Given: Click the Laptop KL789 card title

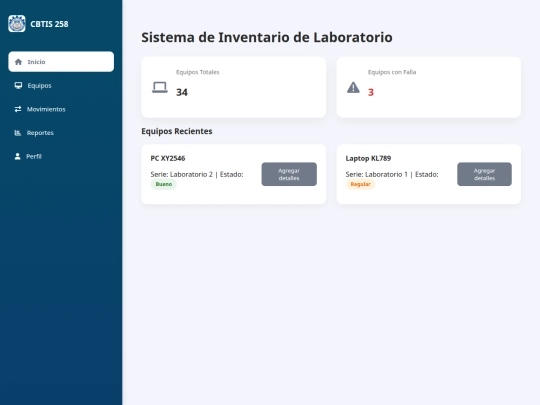Looking at the screenshot, I should coord(368,158).
